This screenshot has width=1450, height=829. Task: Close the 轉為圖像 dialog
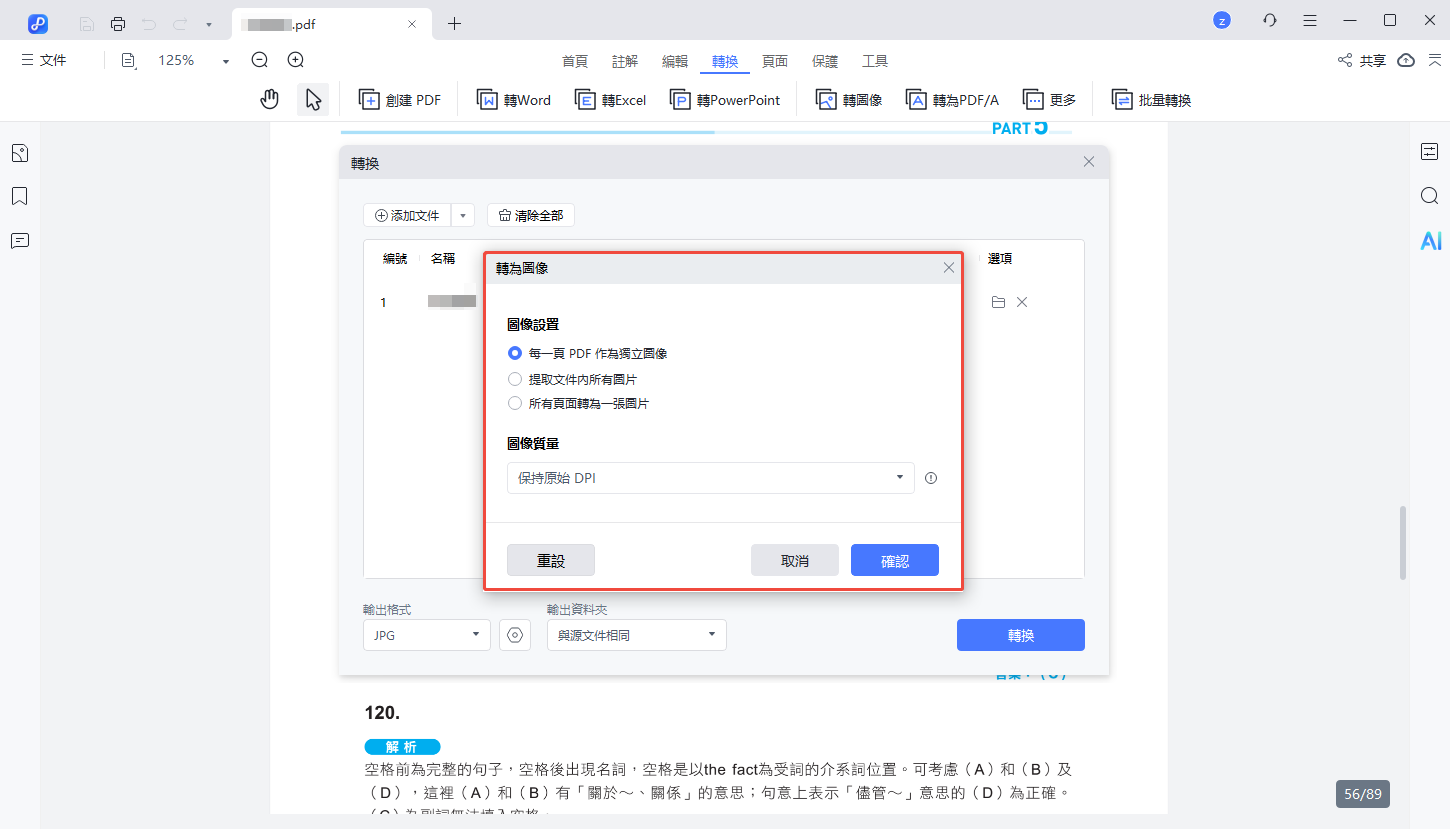(x=949, y=268)
